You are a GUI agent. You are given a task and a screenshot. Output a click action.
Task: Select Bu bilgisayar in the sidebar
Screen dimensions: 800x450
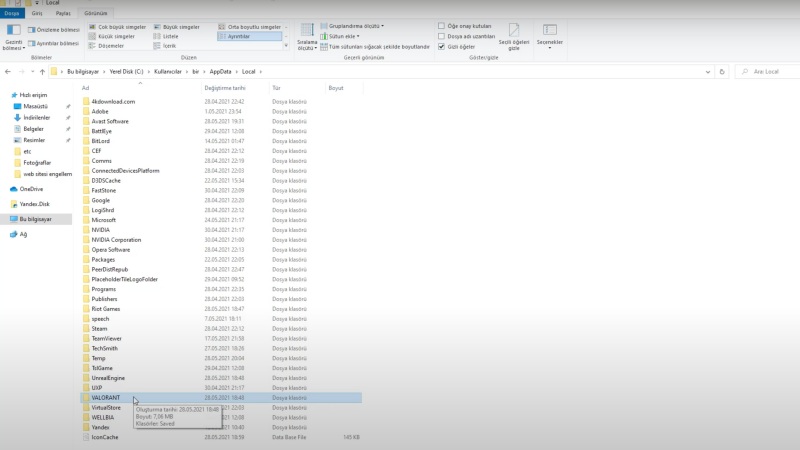click(36, 219)
